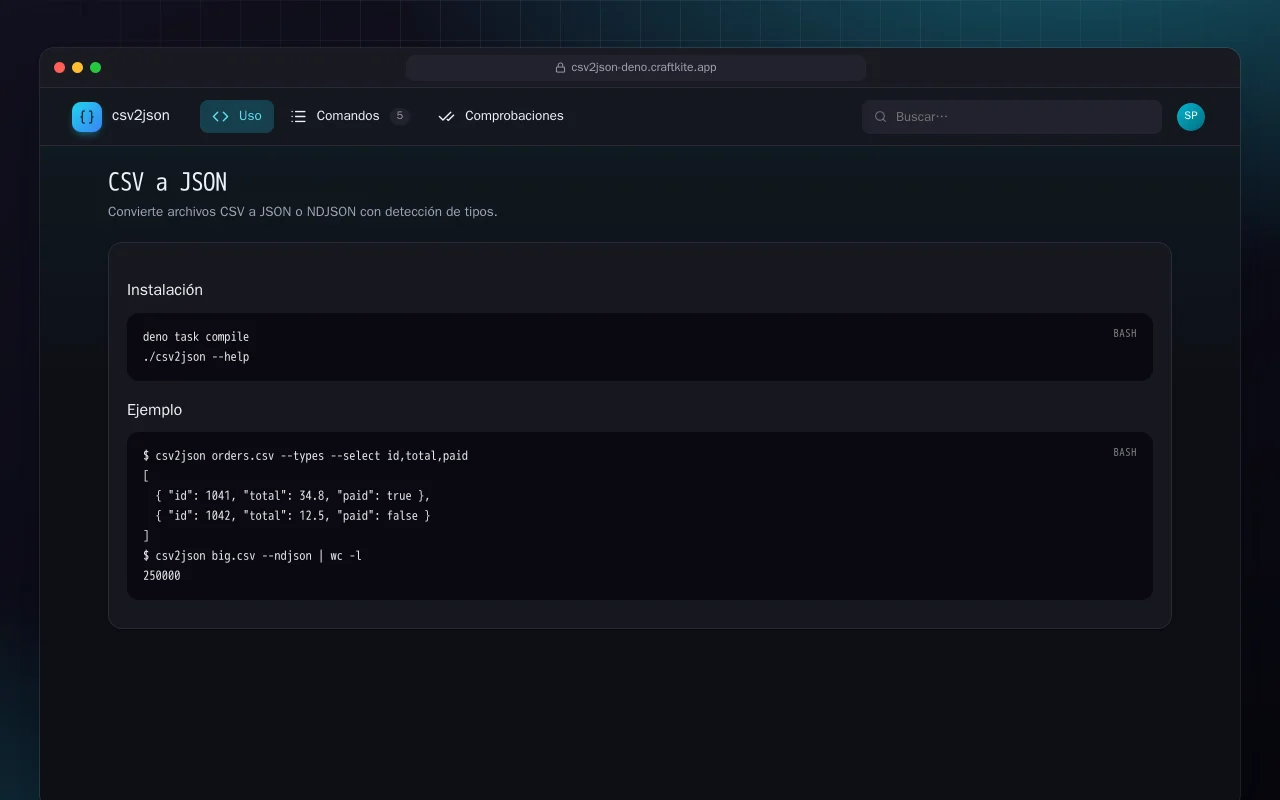Open the Uso tab
Image resolution: width=1280 pixels, height=800 pixels.
237,116
